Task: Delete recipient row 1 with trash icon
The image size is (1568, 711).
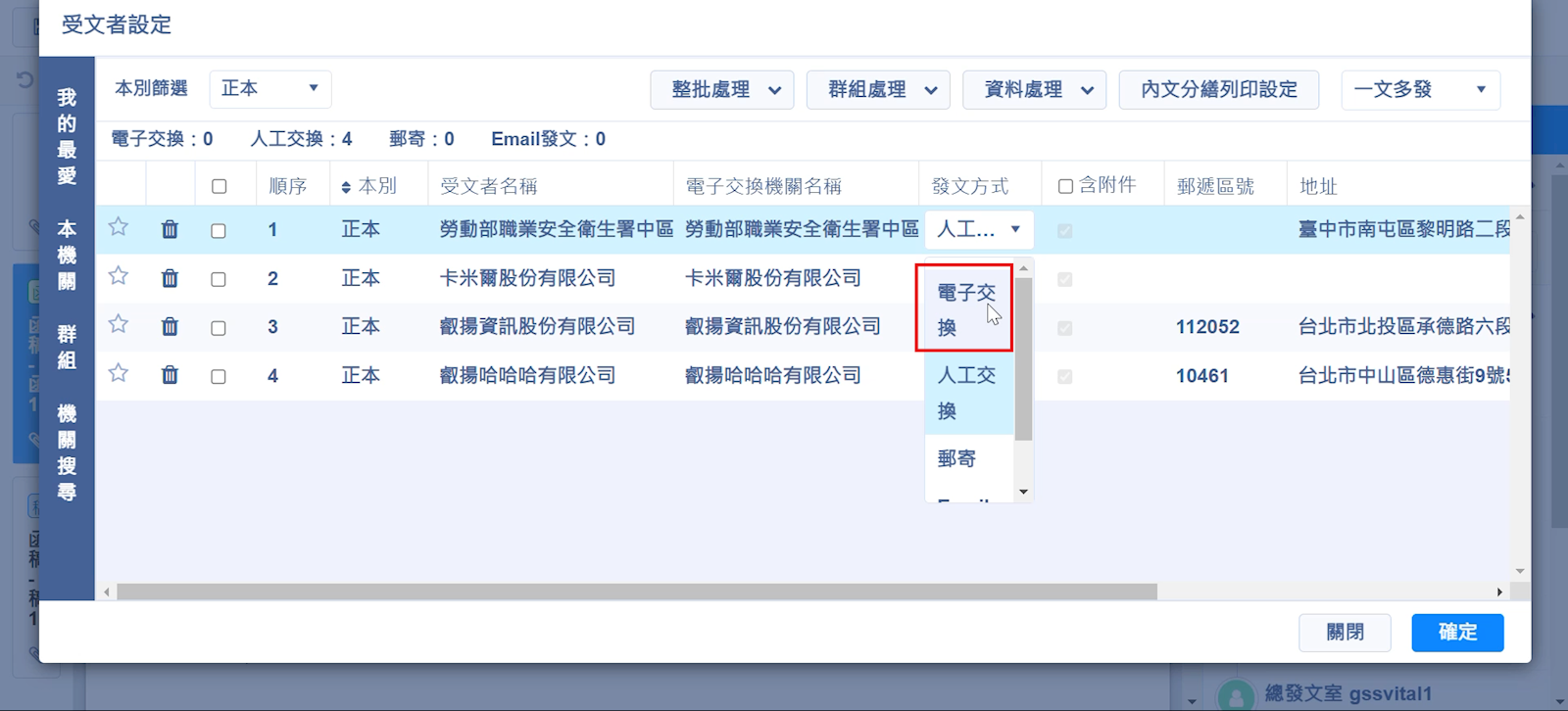Action: coord(170,229)
